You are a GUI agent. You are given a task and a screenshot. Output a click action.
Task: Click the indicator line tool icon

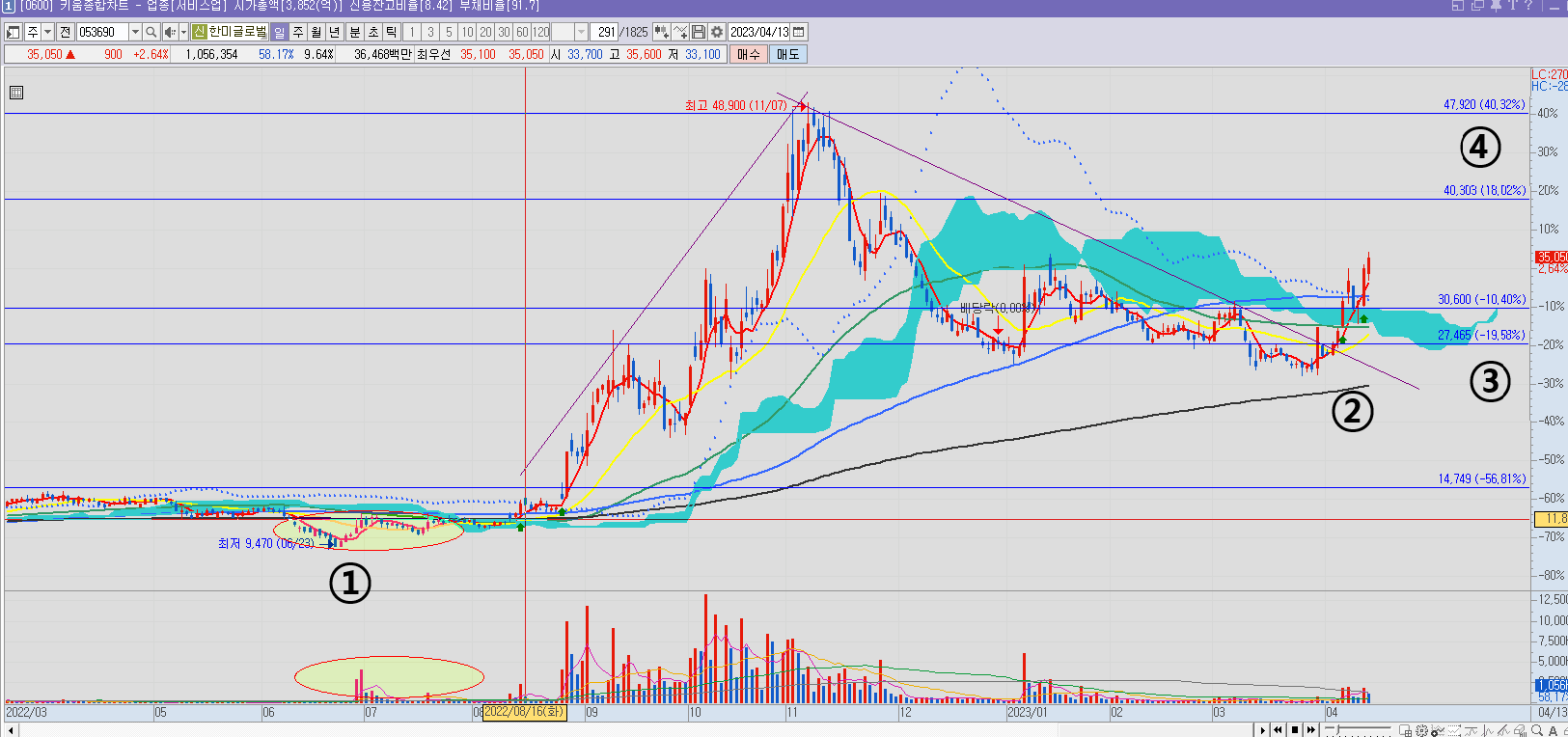click(x=680, y=32)
